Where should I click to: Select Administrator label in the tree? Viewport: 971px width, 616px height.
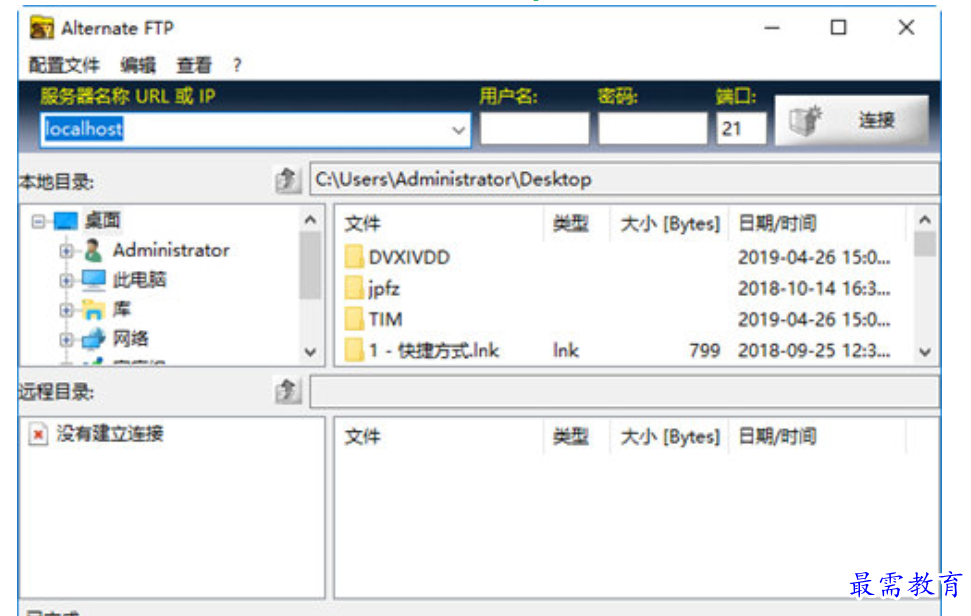coord(171,250)
